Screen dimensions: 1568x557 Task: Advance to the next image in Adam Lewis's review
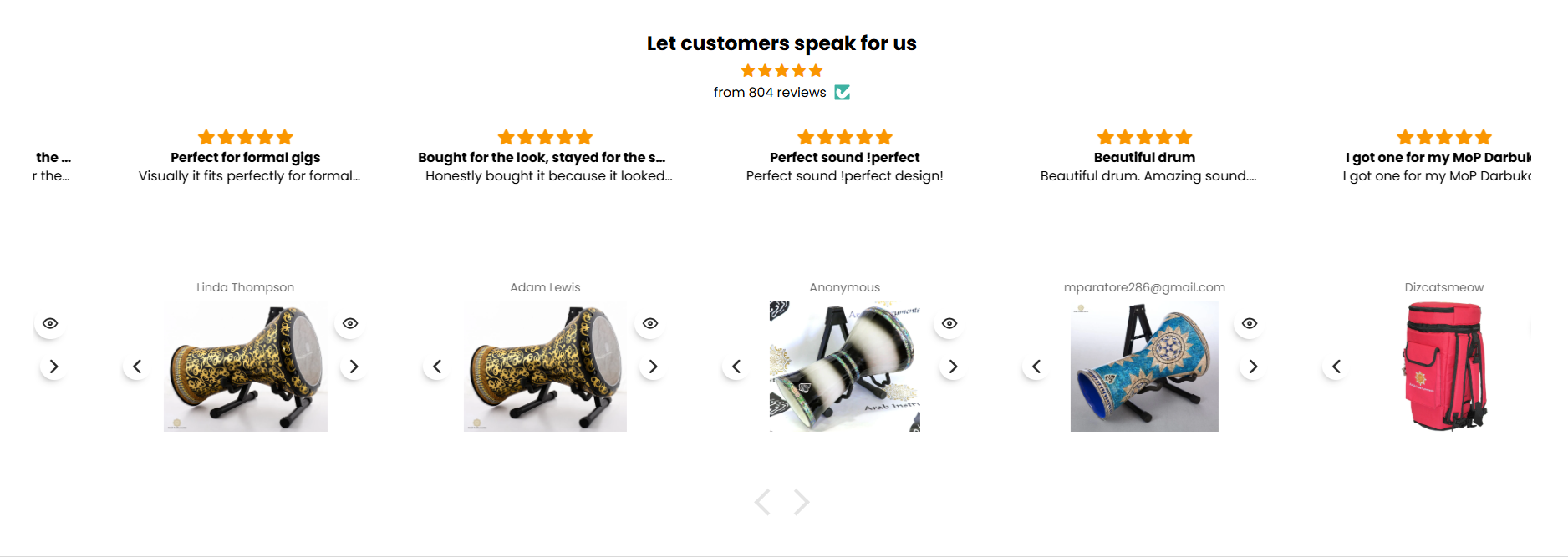653,367
